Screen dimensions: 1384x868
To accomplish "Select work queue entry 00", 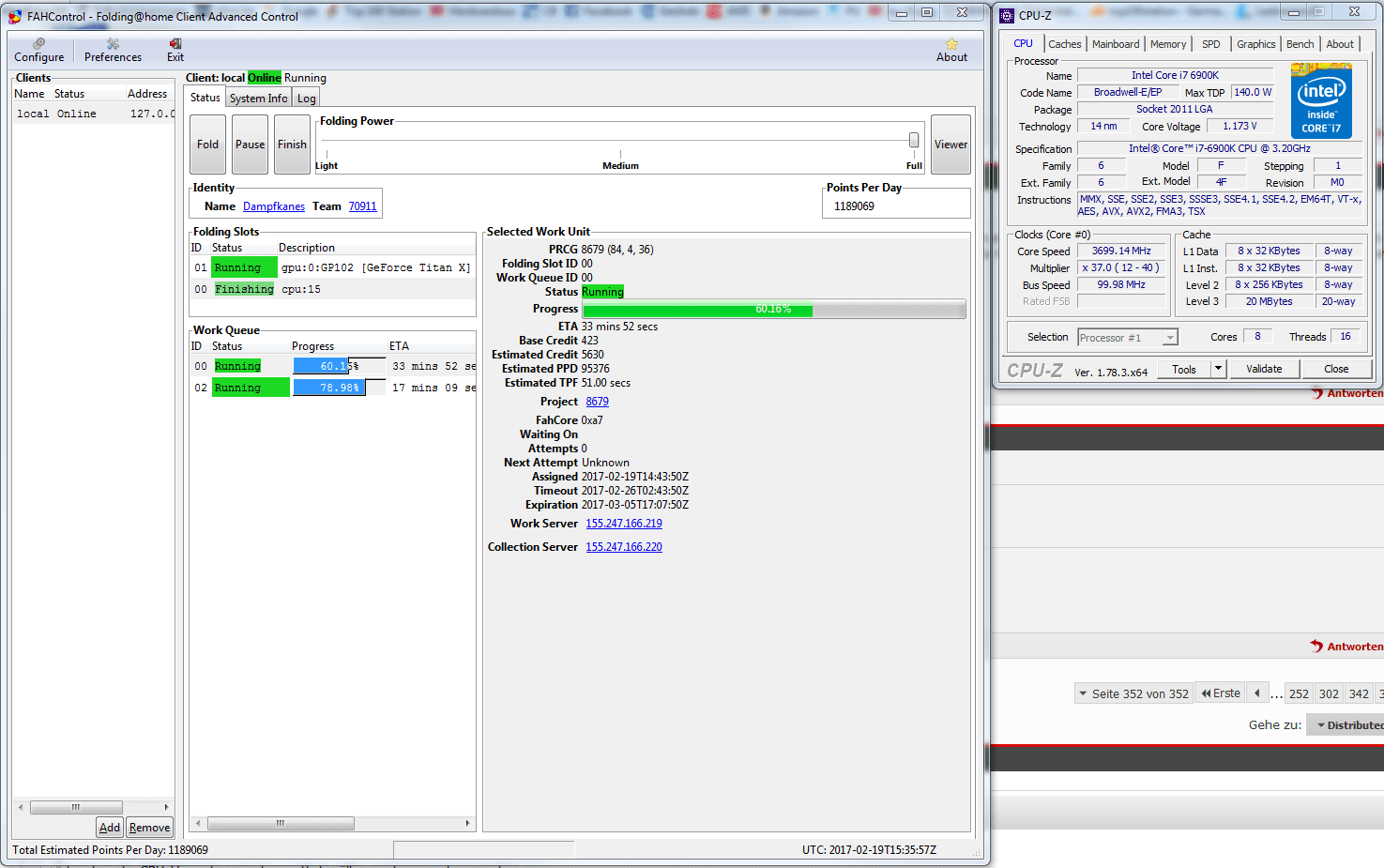I will click(x=332, y=366).
